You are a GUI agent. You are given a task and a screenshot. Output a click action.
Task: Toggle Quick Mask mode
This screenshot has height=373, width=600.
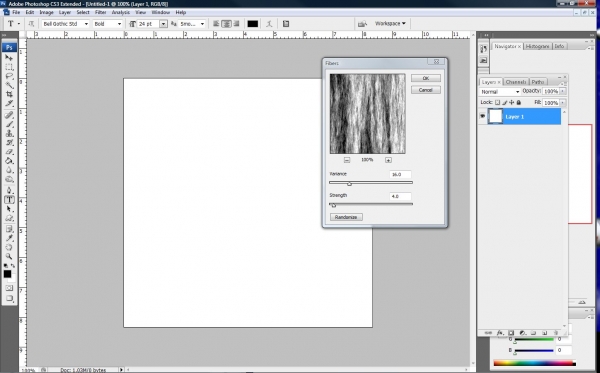tap(9, 288)
